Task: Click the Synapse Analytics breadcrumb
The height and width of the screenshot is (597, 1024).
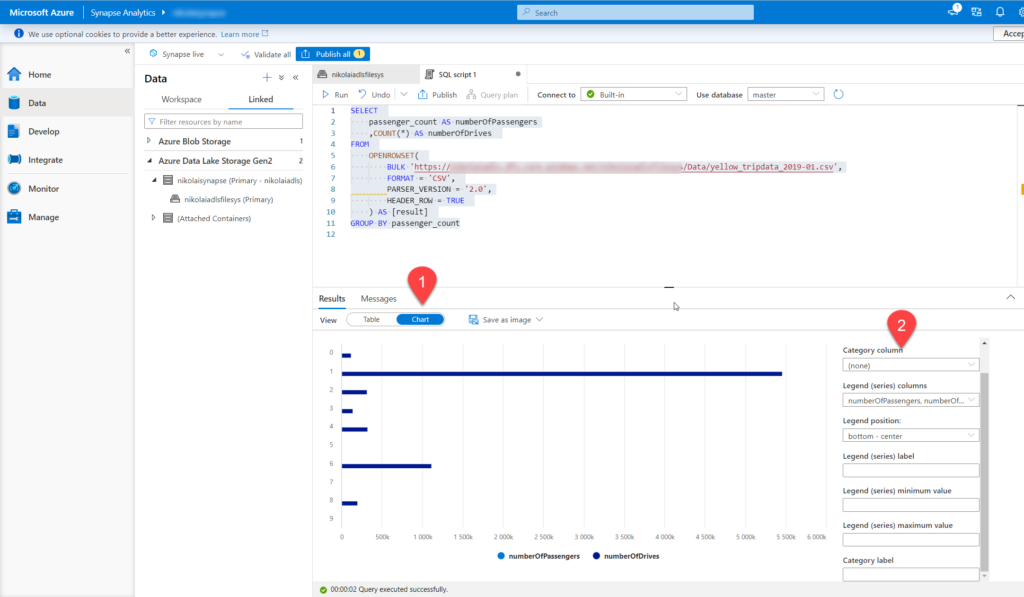Action: click(x=123, y=12)
